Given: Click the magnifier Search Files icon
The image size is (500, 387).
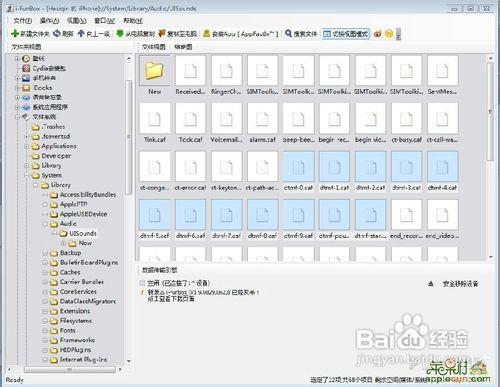Looking at the screenshot, I should point(288,34).
